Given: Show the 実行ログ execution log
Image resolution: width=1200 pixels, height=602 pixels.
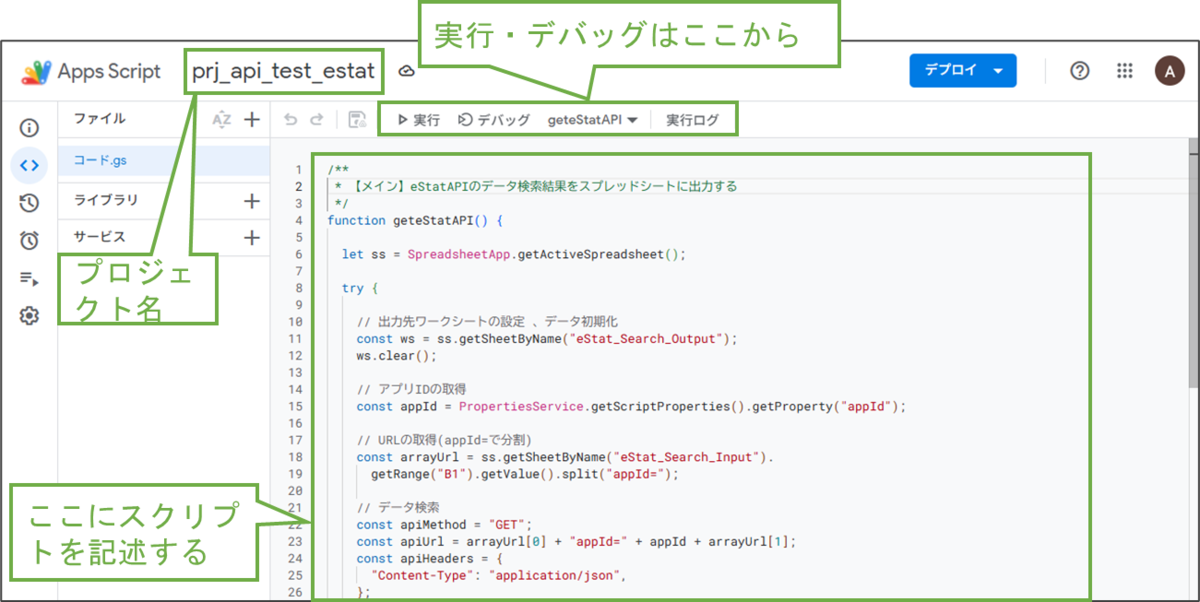Looking at the screenshot, I should point(692,119).
